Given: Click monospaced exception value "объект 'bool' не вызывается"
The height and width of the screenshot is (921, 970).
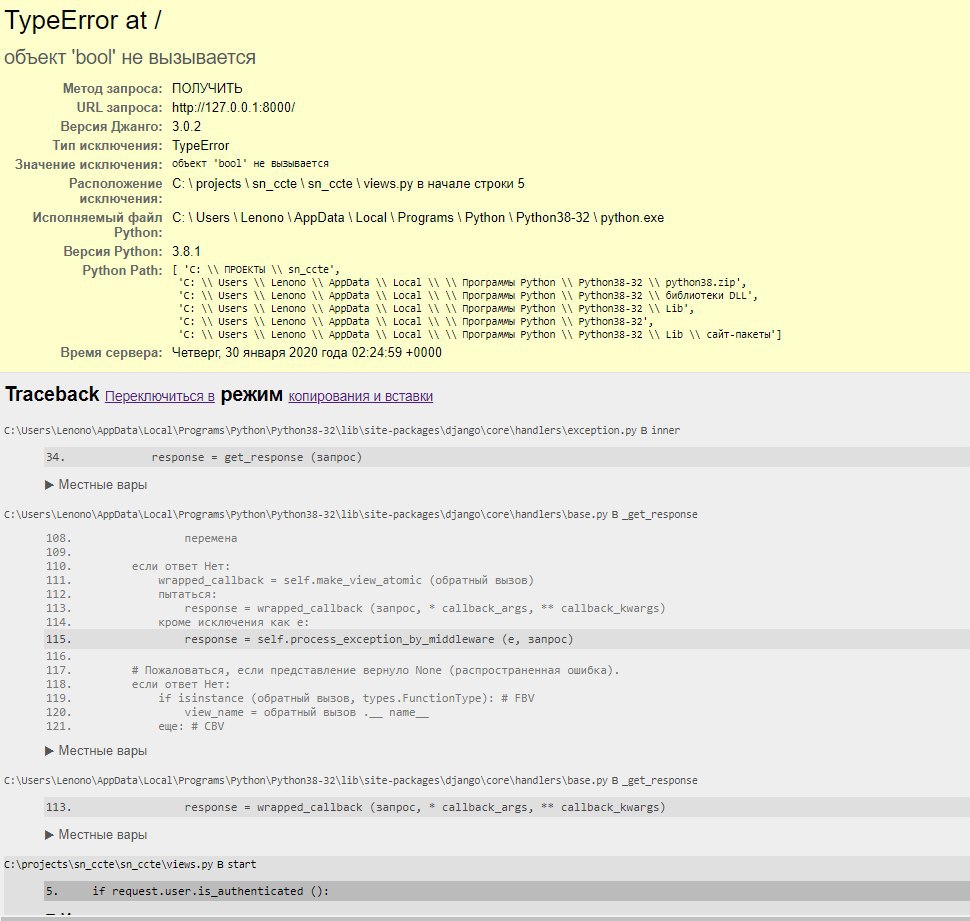Looking at the screenshot, I should (x=250, y=164).
